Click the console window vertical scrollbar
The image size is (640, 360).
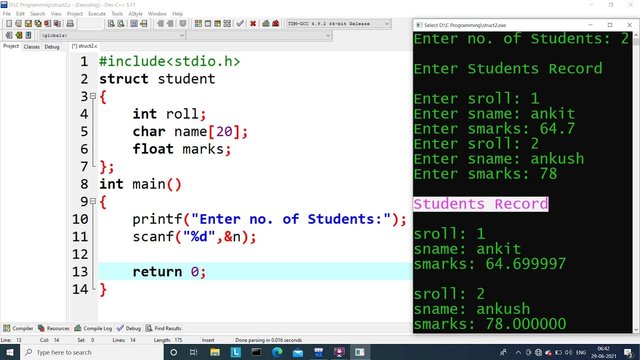[636, 182]
